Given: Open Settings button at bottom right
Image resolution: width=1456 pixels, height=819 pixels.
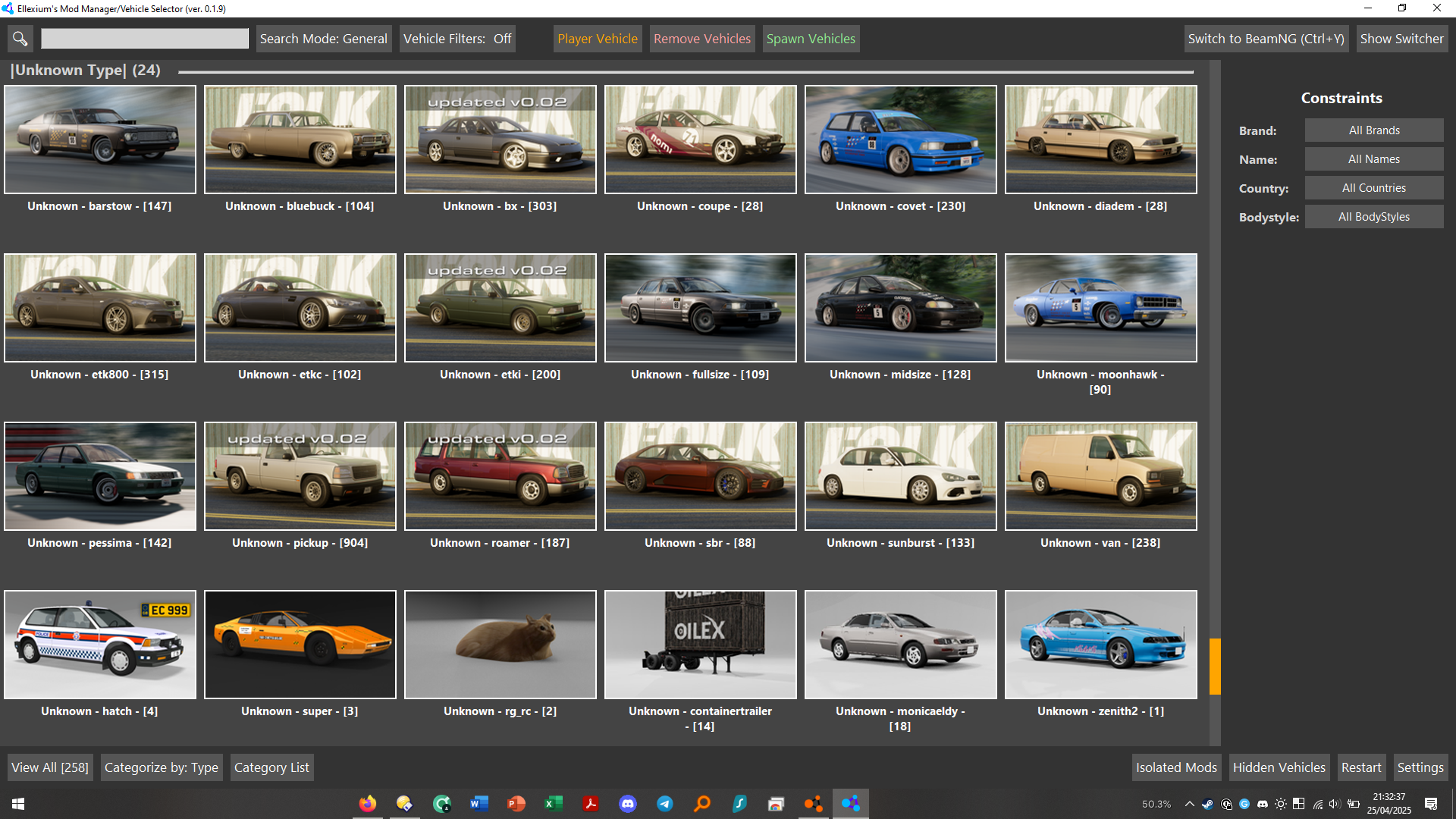Looking at the screenshot, I should pos(1420,767).
